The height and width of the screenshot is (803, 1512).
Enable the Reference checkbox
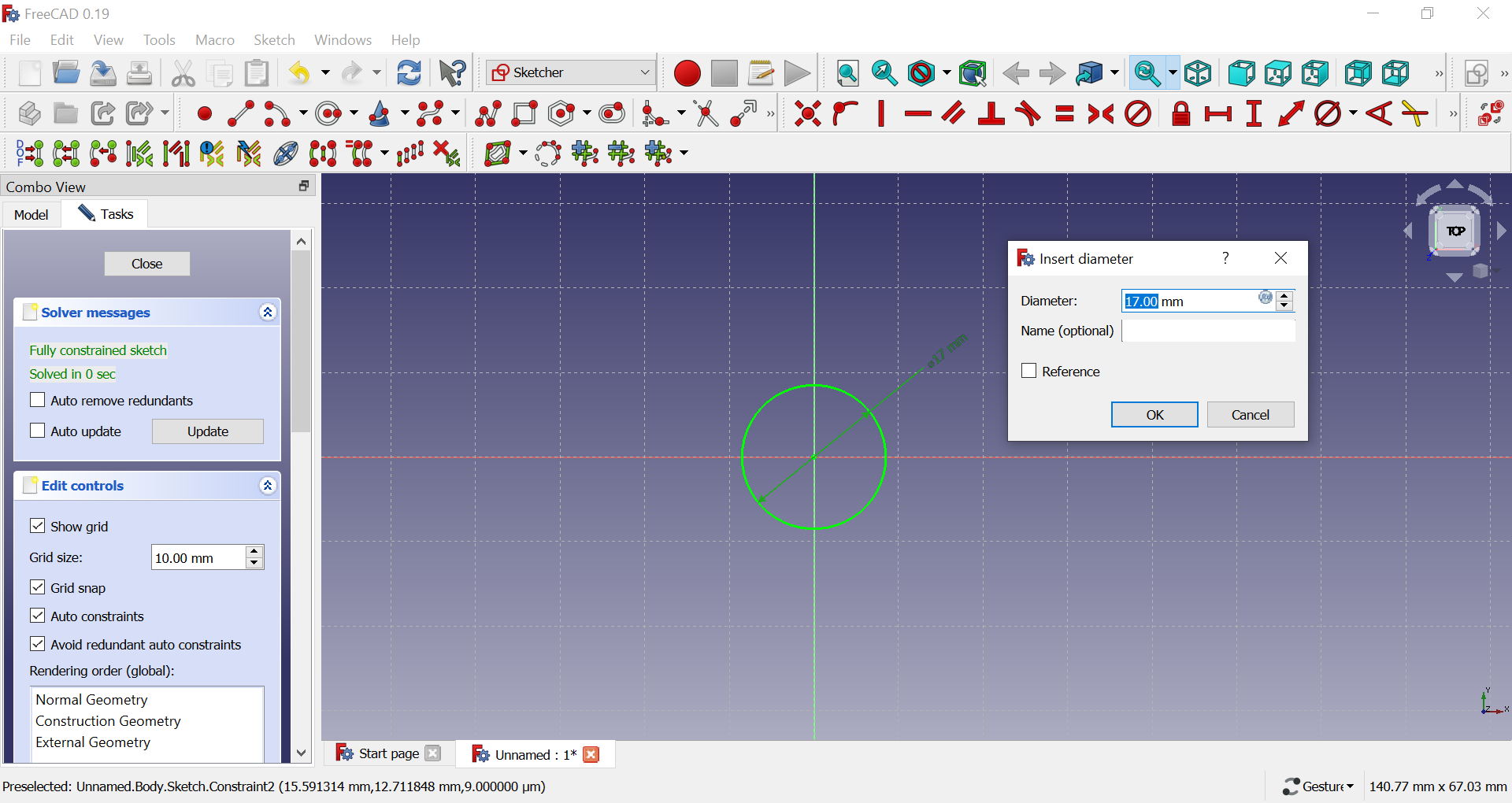click(1028, 371)
